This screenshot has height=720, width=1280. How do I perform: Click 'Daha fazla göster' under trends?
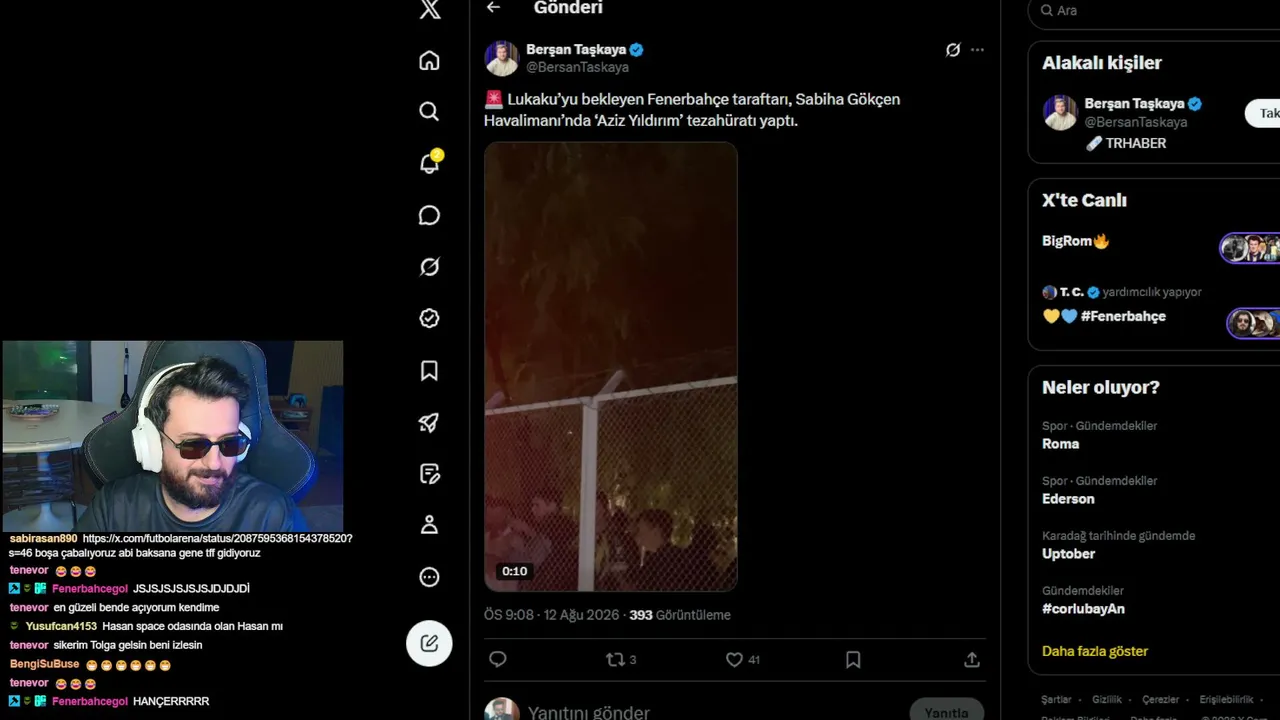(x=1095, y=651)
